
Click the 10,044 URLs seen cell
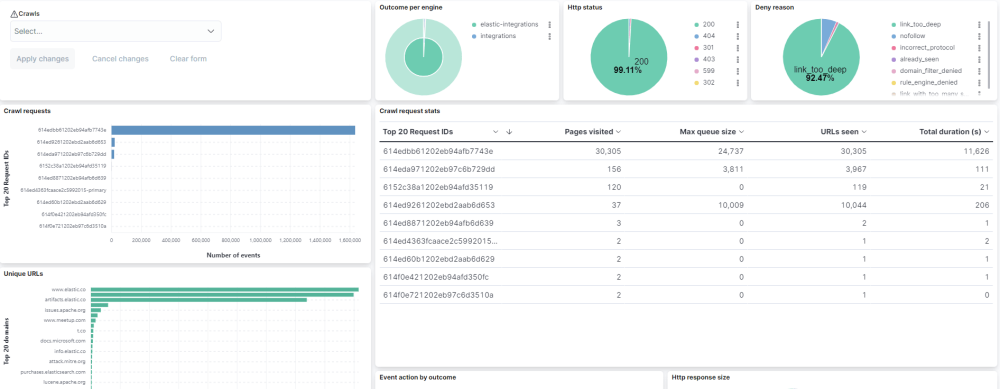tap(853, 205)
